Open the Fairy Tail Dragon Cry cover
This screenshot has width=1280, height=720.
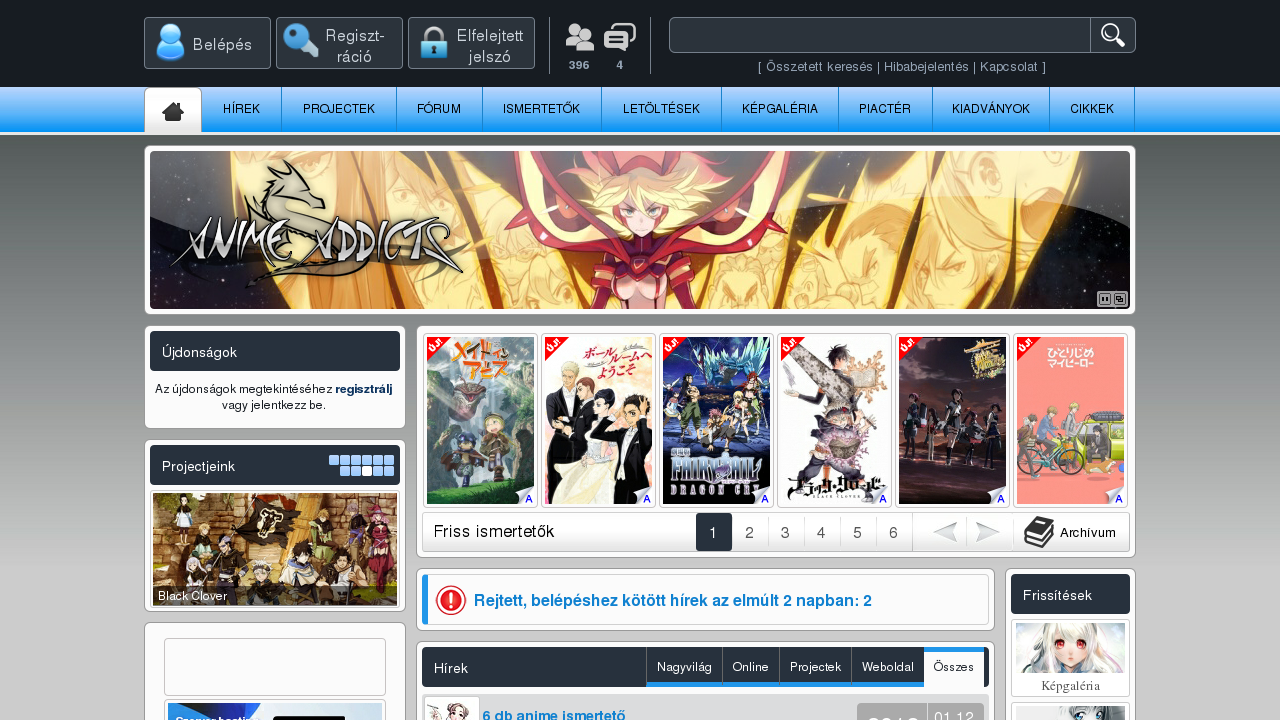click(716, 420)
